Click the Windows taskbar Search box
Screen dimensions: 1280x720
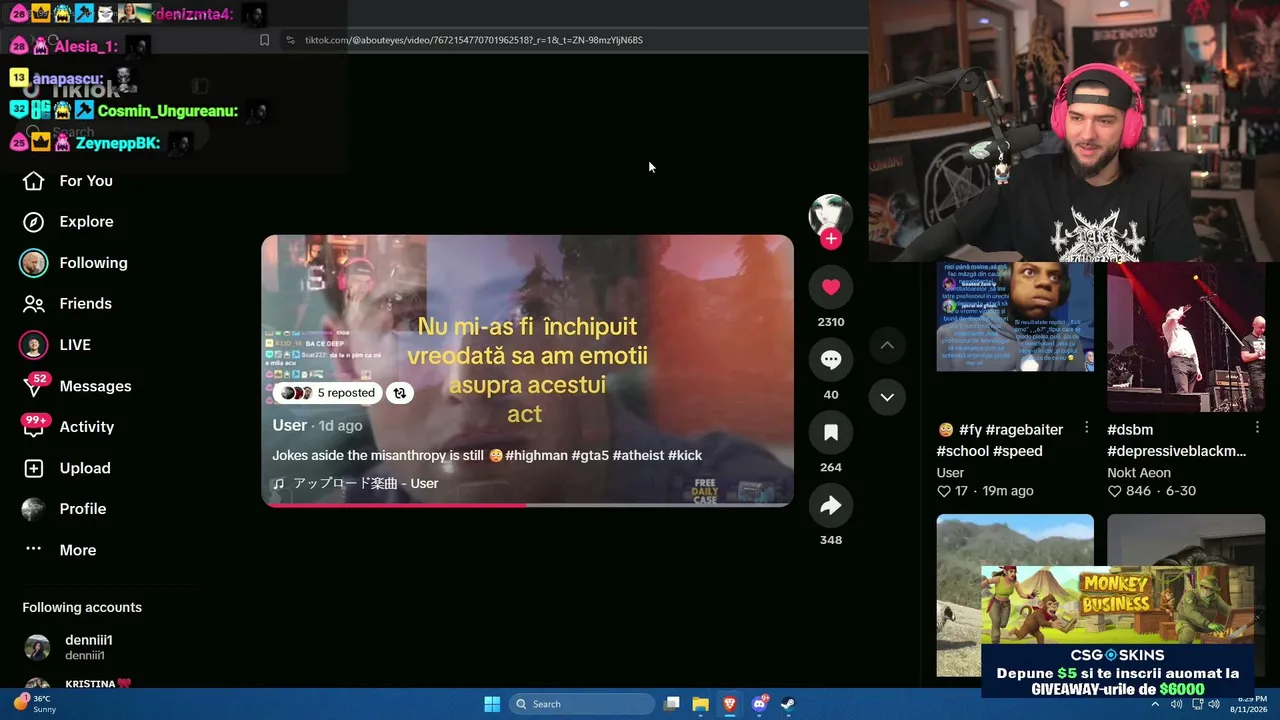[582, 704]
